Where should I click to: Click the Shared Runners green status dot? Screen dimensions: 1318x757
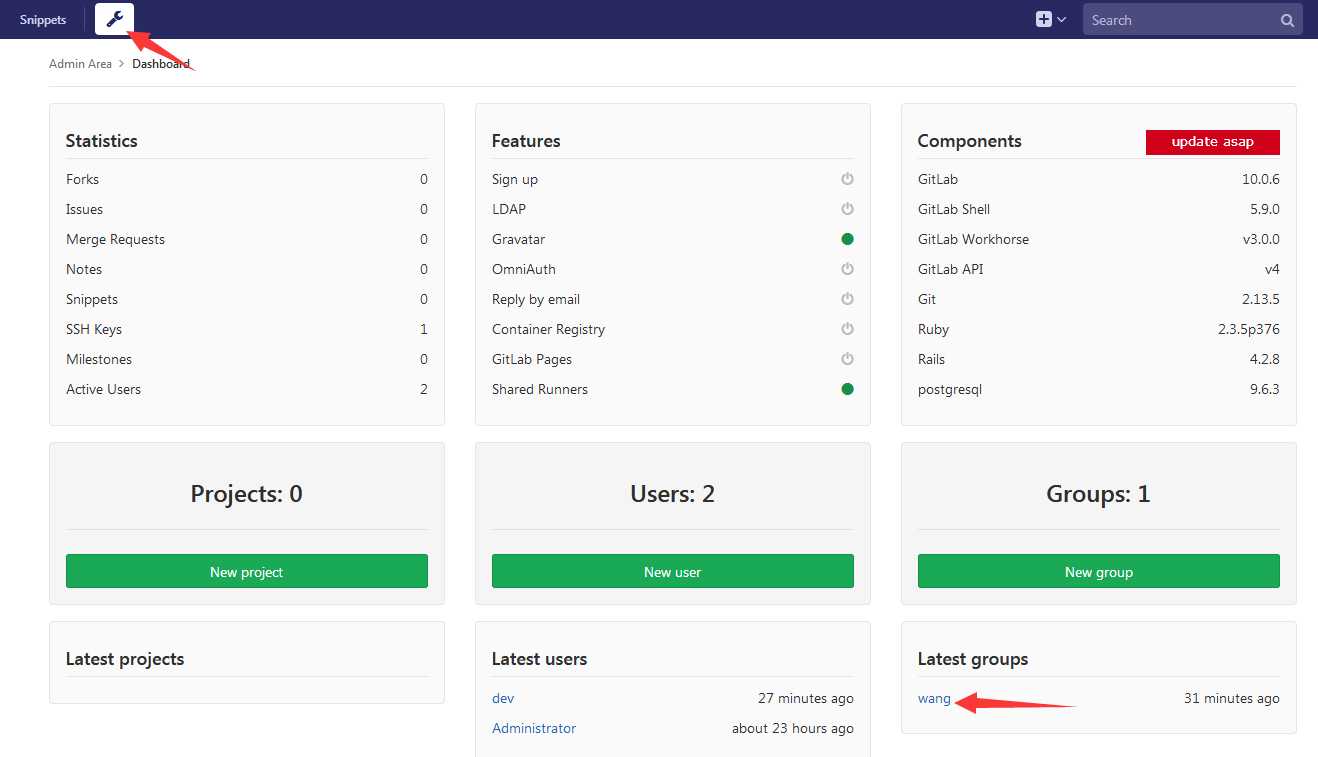(x=847, y=389)
